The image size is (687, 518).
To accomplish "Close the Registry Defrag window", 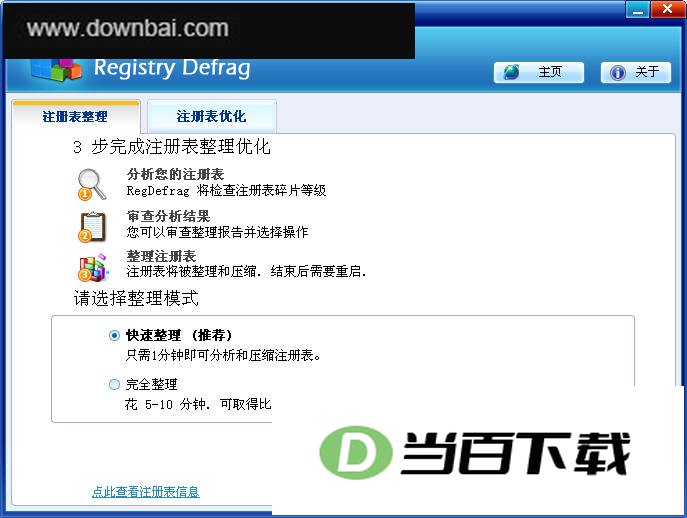I will coord(668,10).
